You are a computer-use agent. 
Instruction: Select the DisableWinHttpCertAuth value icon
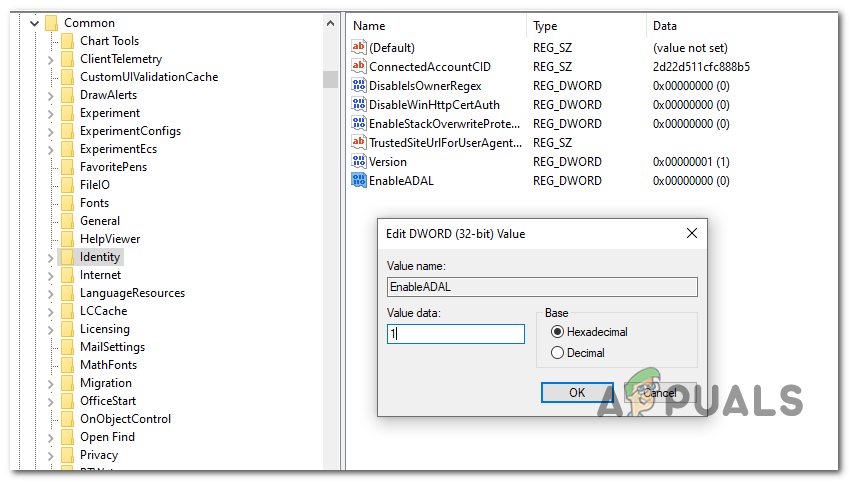pyautogui.click(x=359, y=104)
